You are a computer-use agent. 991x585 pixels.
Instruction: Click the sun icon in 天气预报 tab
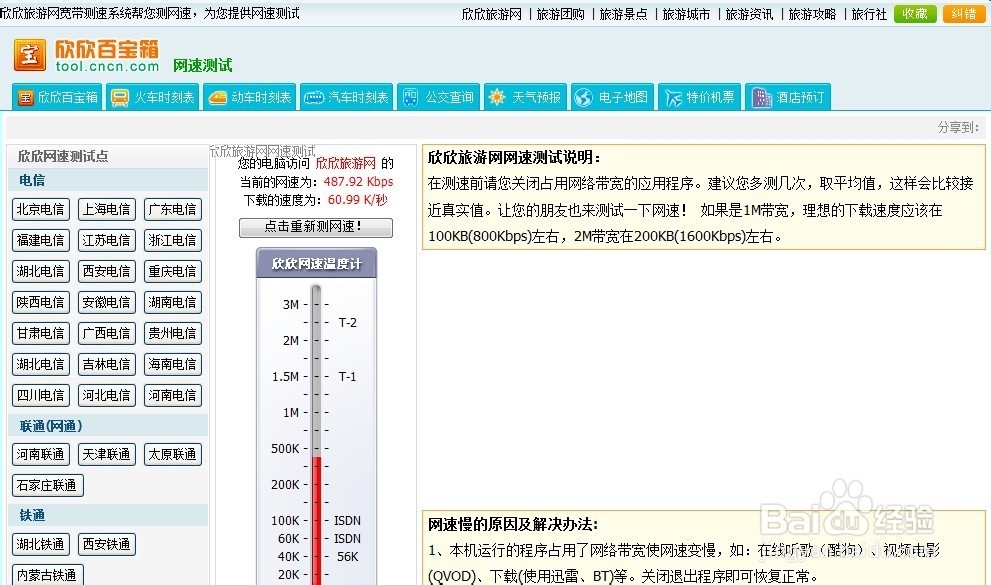click(x=497, y=97)
